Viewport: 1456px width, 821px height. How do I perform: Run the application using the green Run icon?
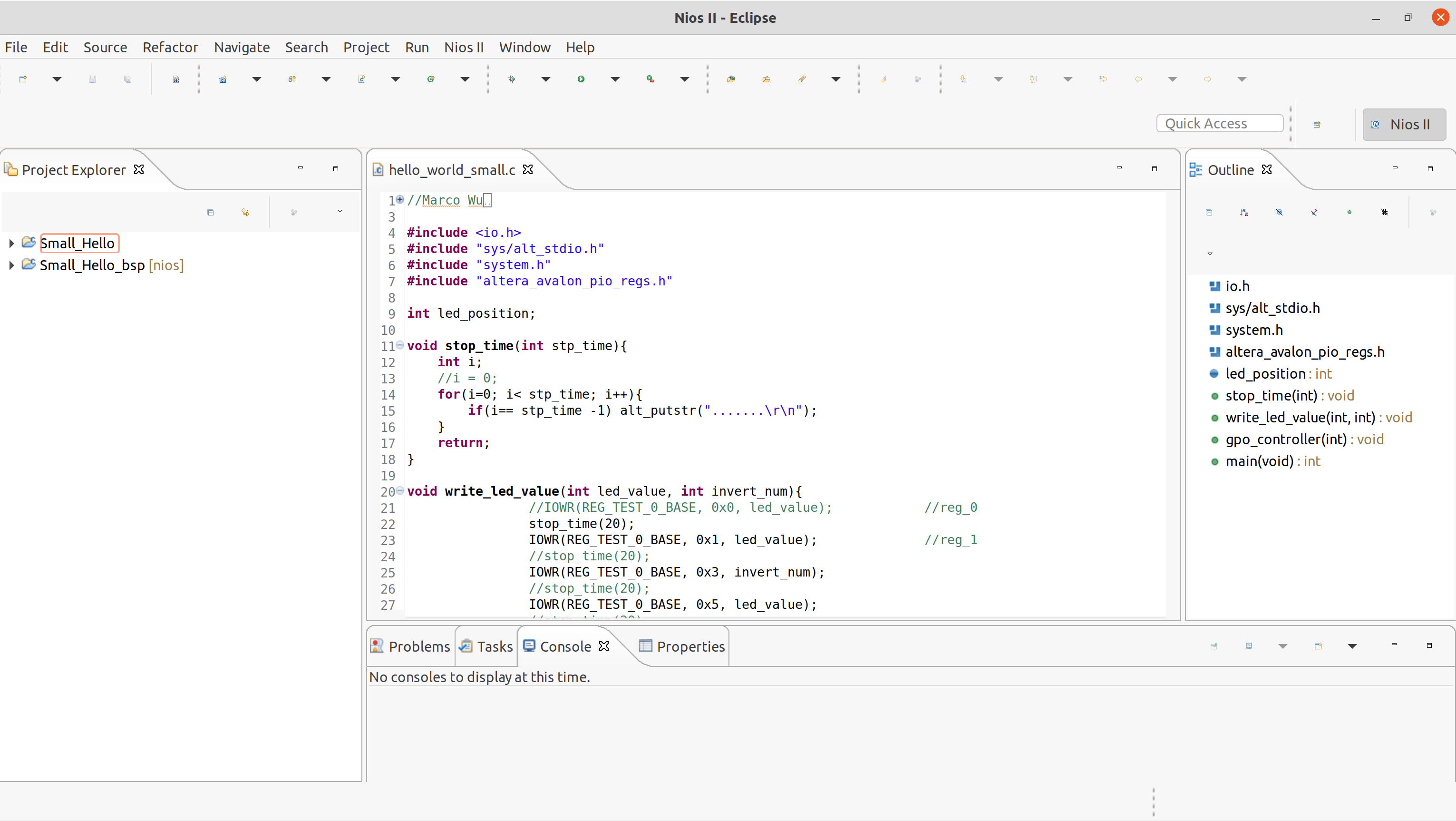580,79
